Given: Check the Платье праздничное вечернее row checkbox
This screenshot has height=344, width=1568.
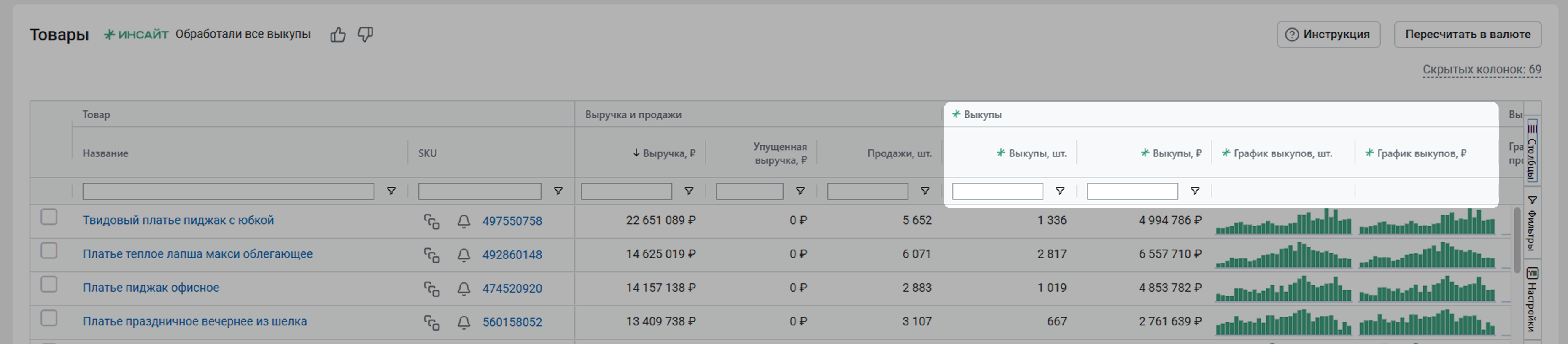Looking at the screenshot, I should pos(48,318).
